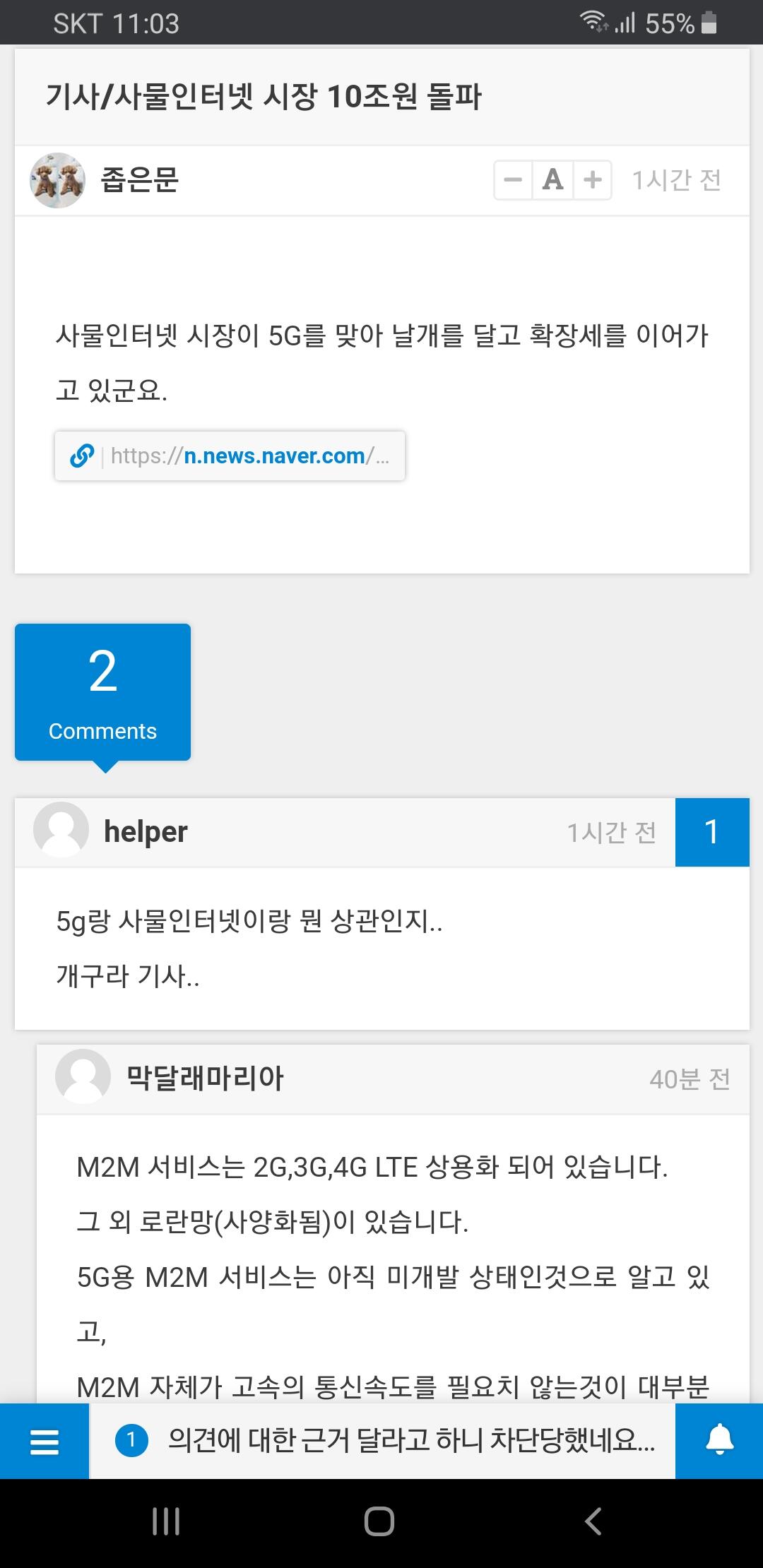Tap 막달래마리아 profile avatar
This screenshot has height=1568, width=763.
pyautogui.click(x=83, y=1076)
